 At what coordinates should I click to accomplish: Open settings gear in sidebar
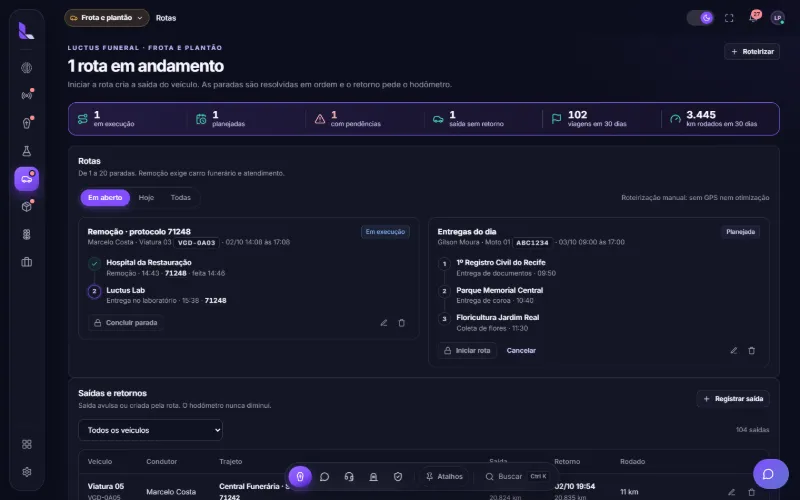click(x=27, y=472)
